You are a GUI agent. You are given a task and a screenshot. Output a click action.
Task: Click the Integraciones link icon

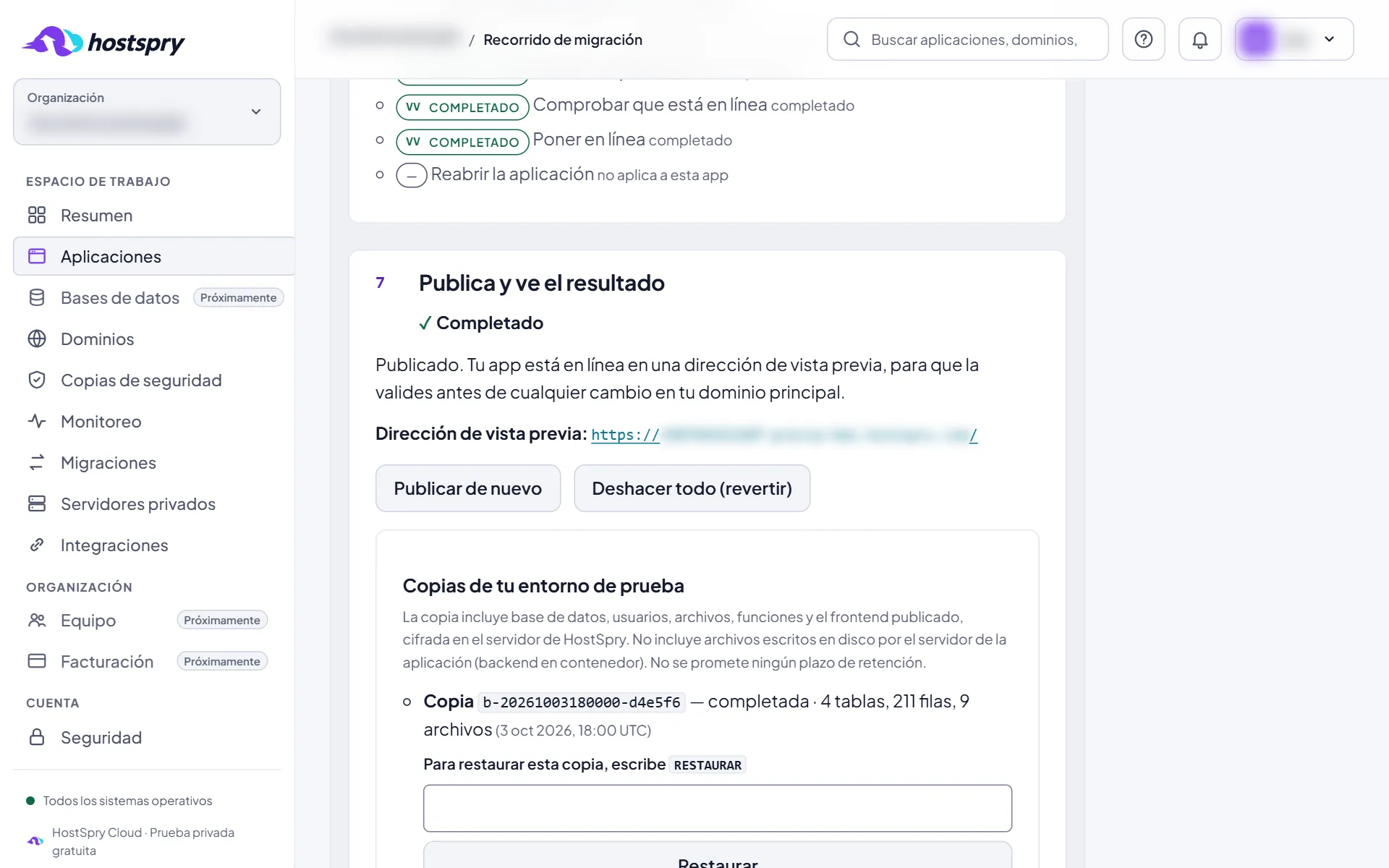37,545
